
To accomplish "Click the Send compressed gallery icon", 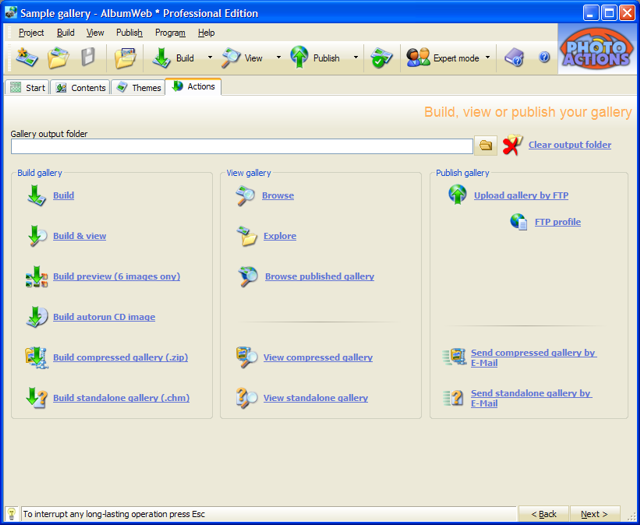I will (454, 357).
